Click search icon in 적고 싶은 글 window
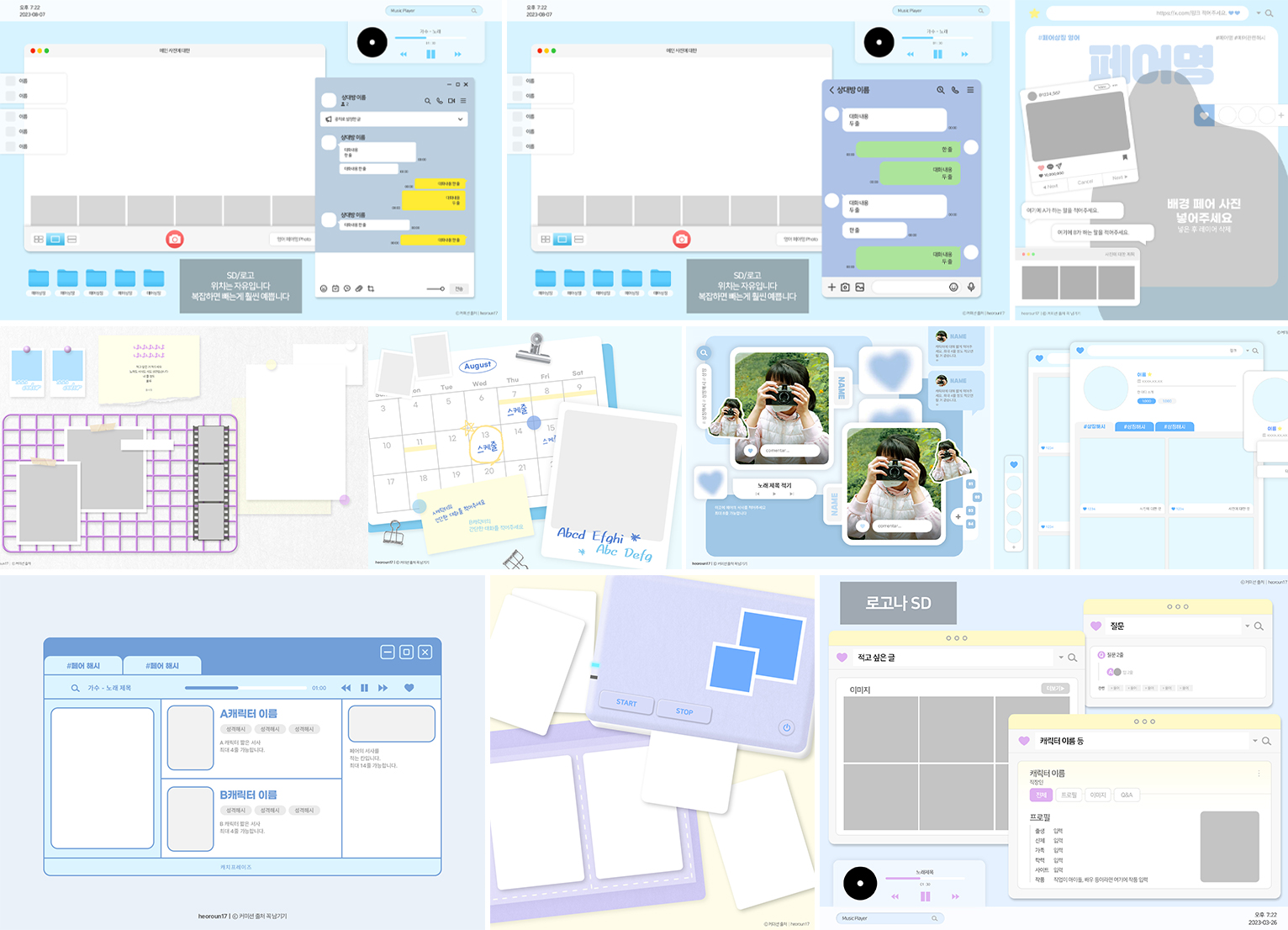Viewport: 1288px width, 930px height. [x=1073, y=658]
